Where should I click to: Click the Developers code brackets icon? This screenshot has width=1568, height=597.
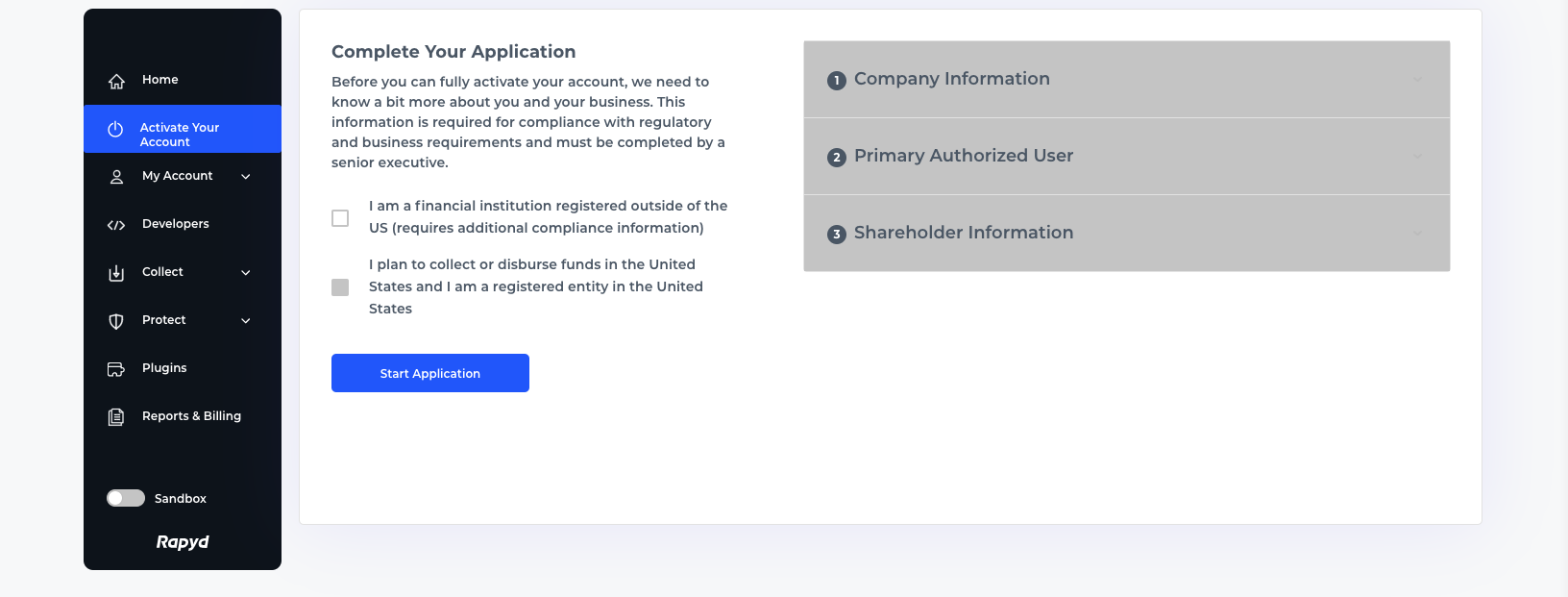(116, 225)
